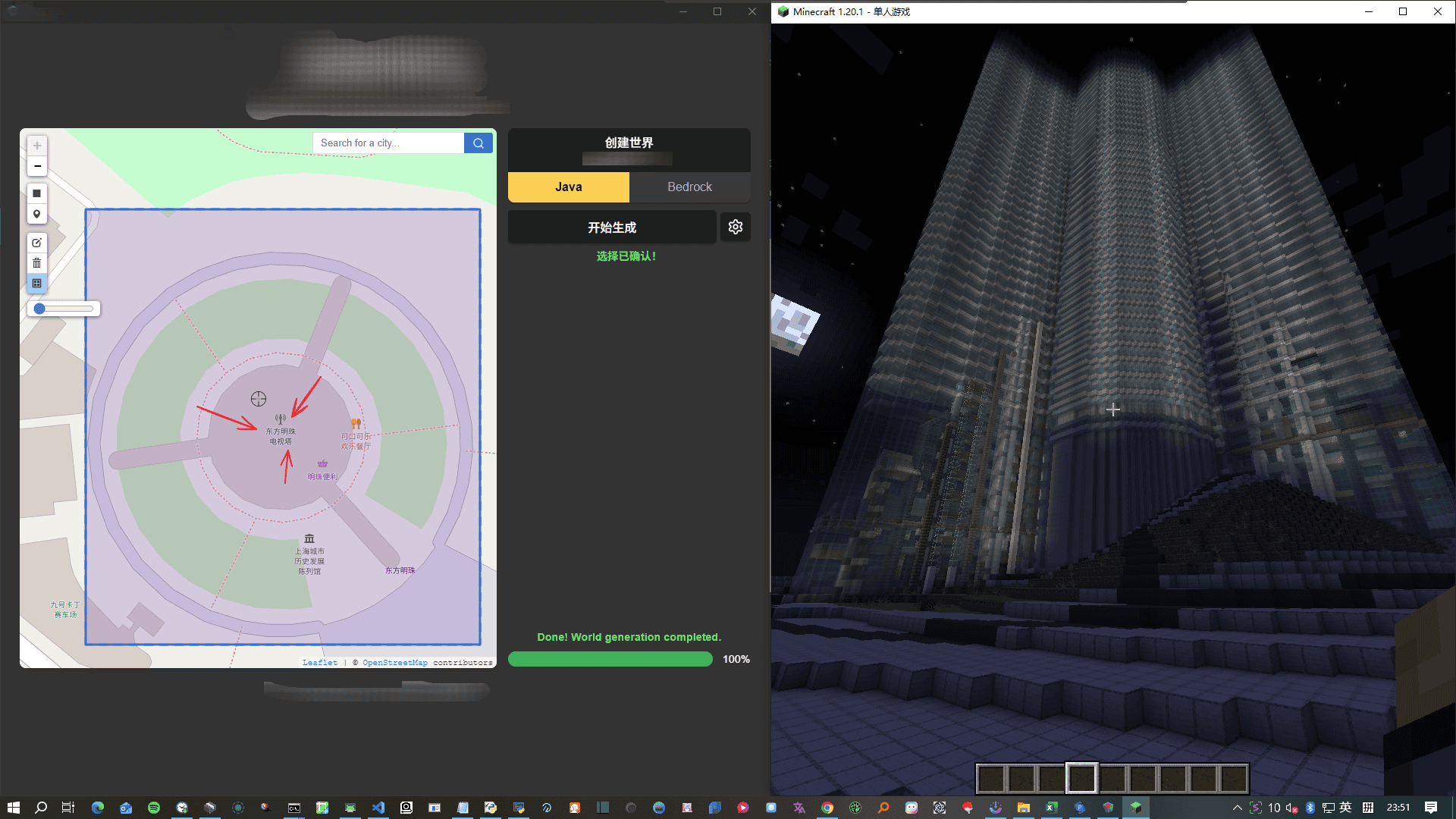Open Spotify from the taskbar
Viewport: 1456px width, 819px height.
pos(154,808)
